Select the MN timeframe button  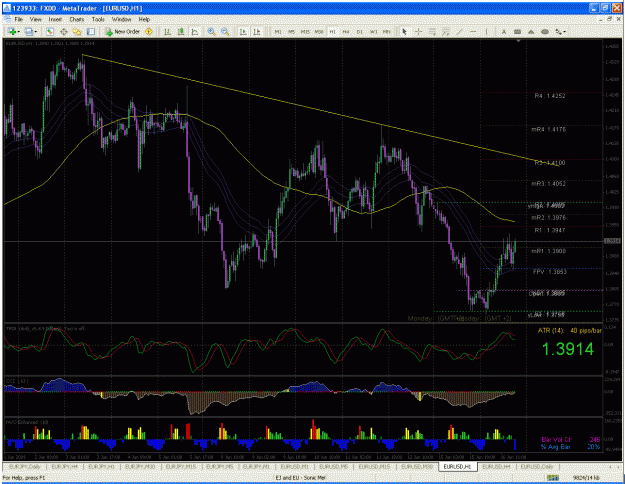[387, 31]
